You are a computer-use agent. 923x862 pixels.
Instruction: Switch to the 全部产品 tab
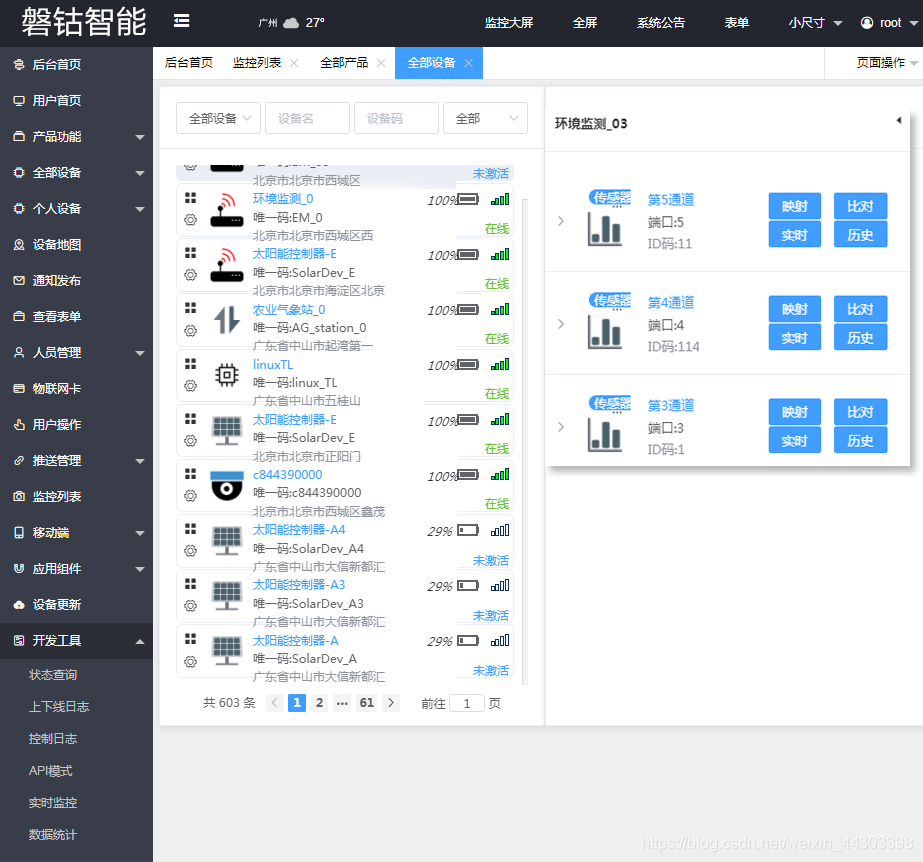tap(344, 62)
